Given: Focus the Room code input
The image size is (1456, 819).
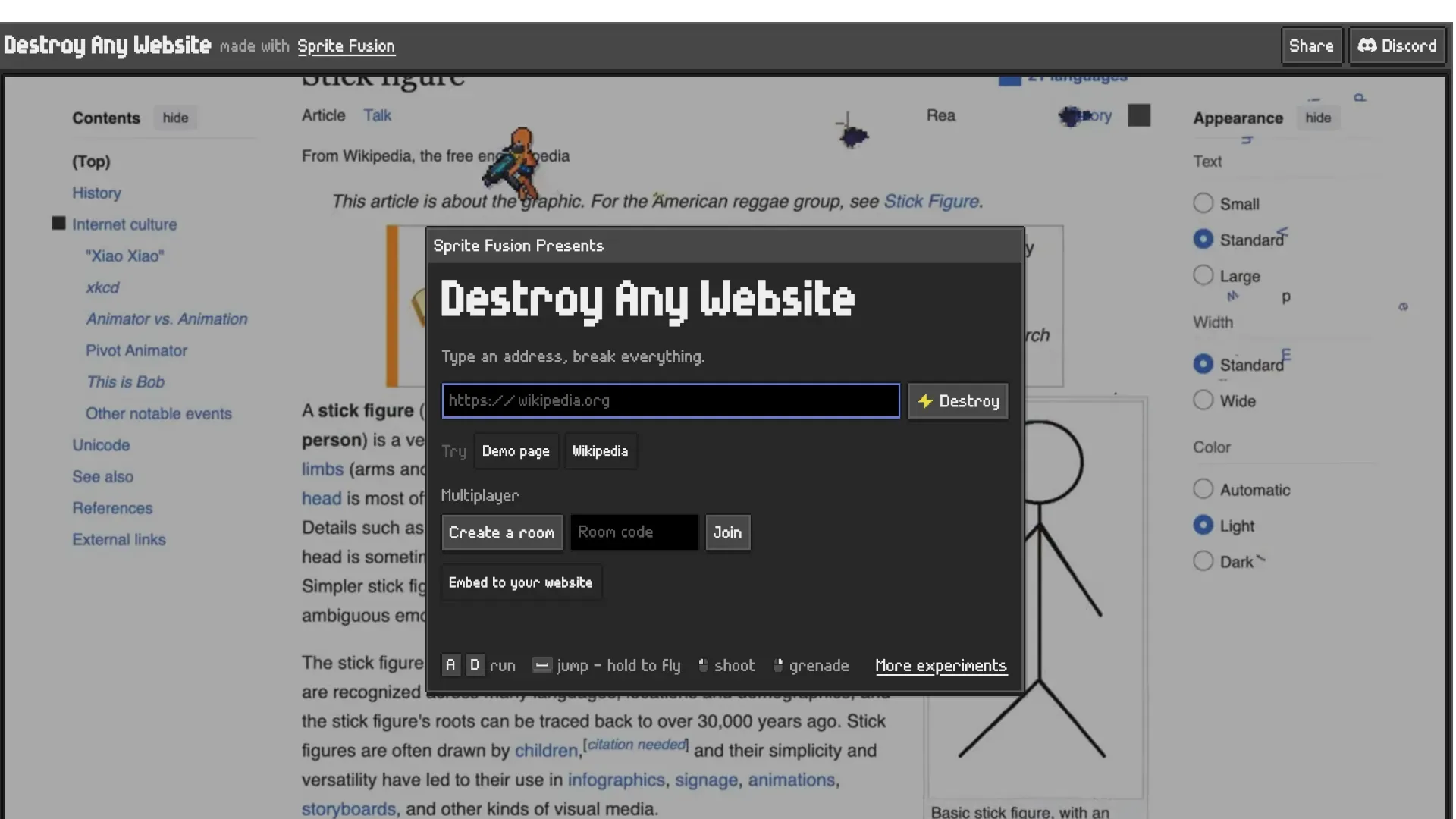Looking at the screenshot, I should click(x=634, y=532).
